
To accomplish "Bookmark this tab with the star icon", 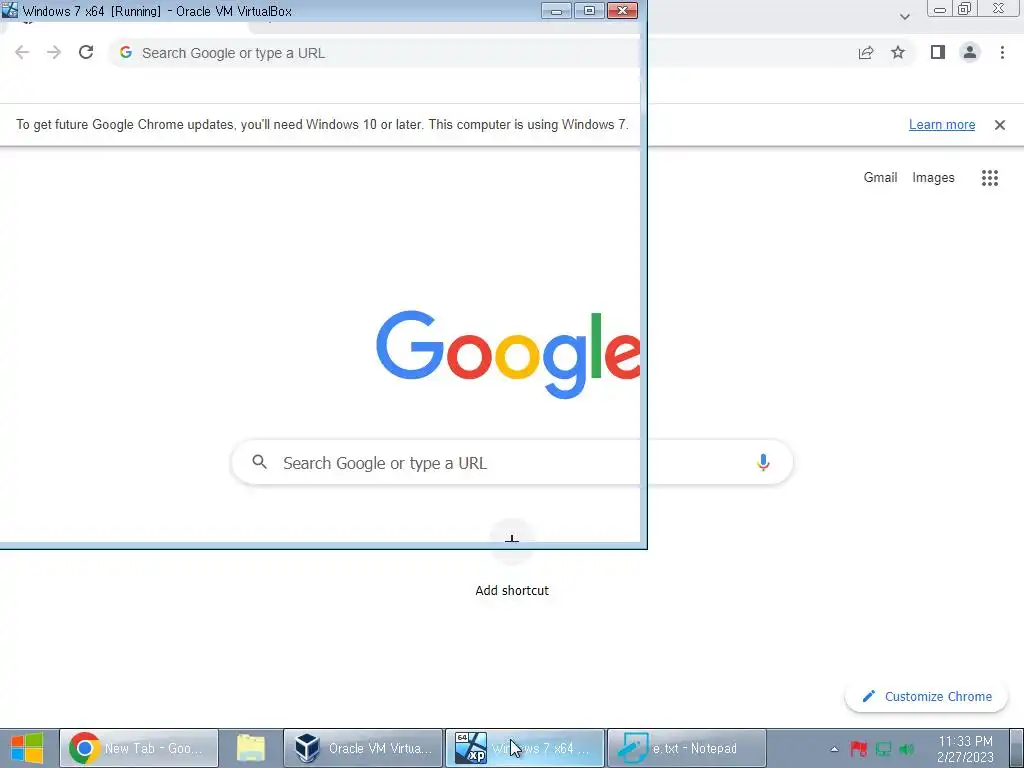I will (898, 52).
